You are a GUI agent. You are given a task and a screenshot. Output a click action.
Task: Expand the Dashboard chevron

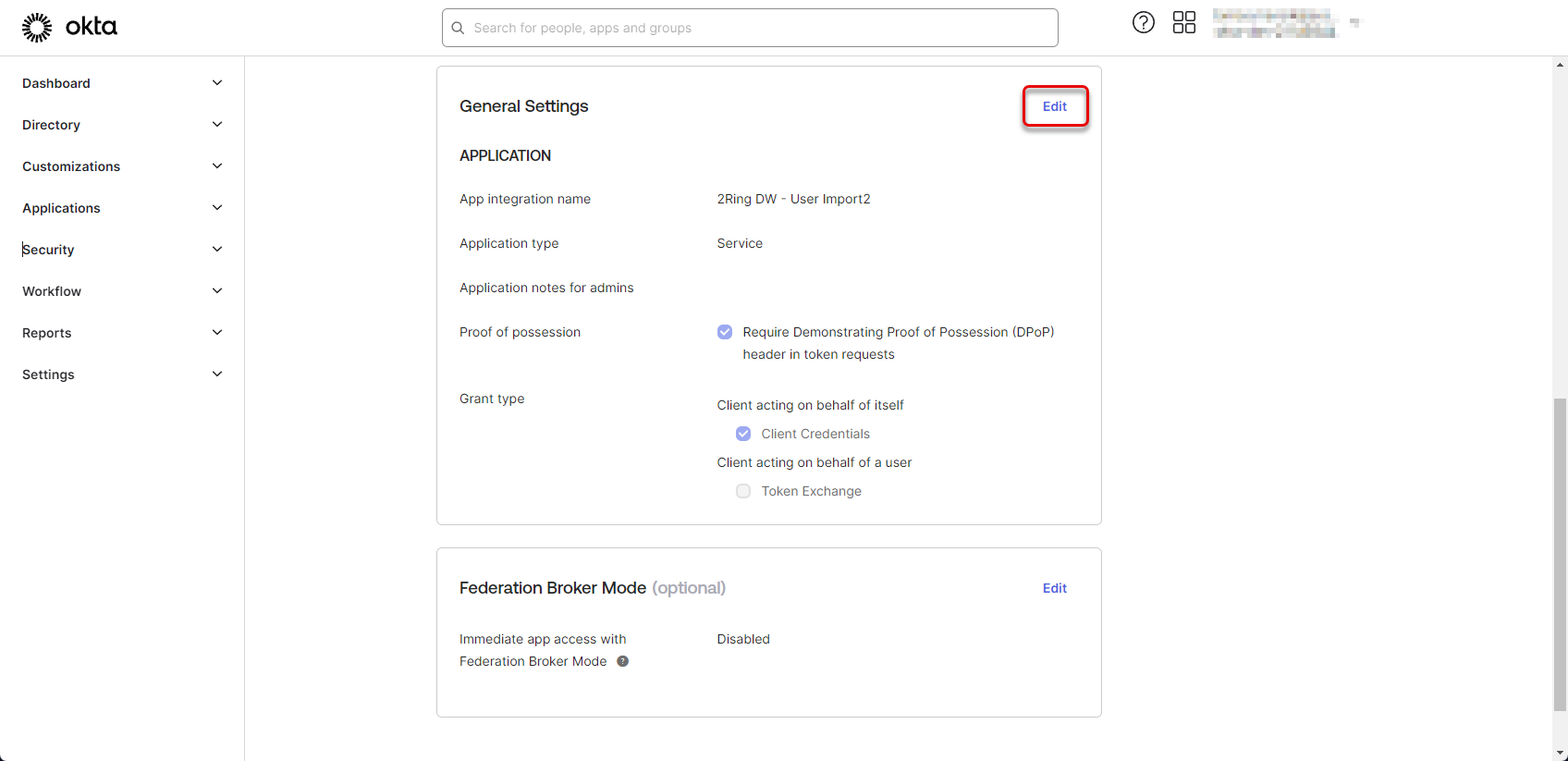tap(217, 83)
